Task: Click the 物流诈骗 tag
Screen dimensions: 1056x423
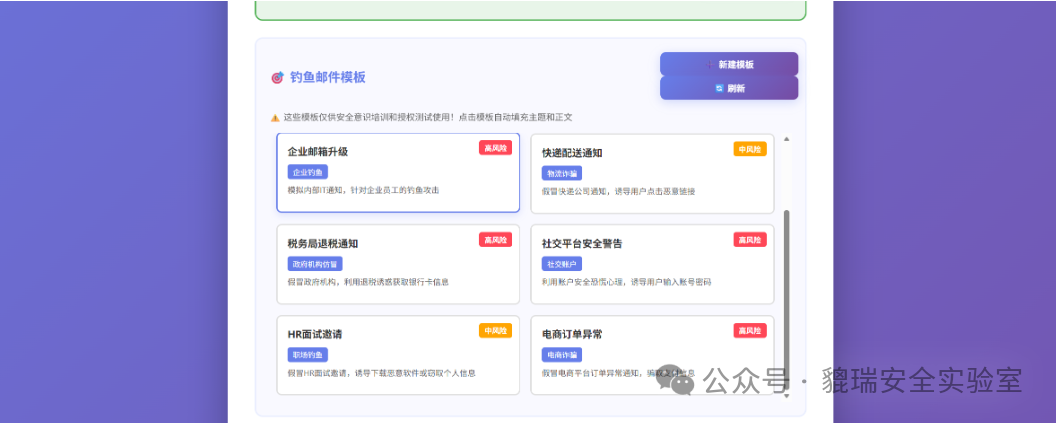Action: [x=562, y=173]
